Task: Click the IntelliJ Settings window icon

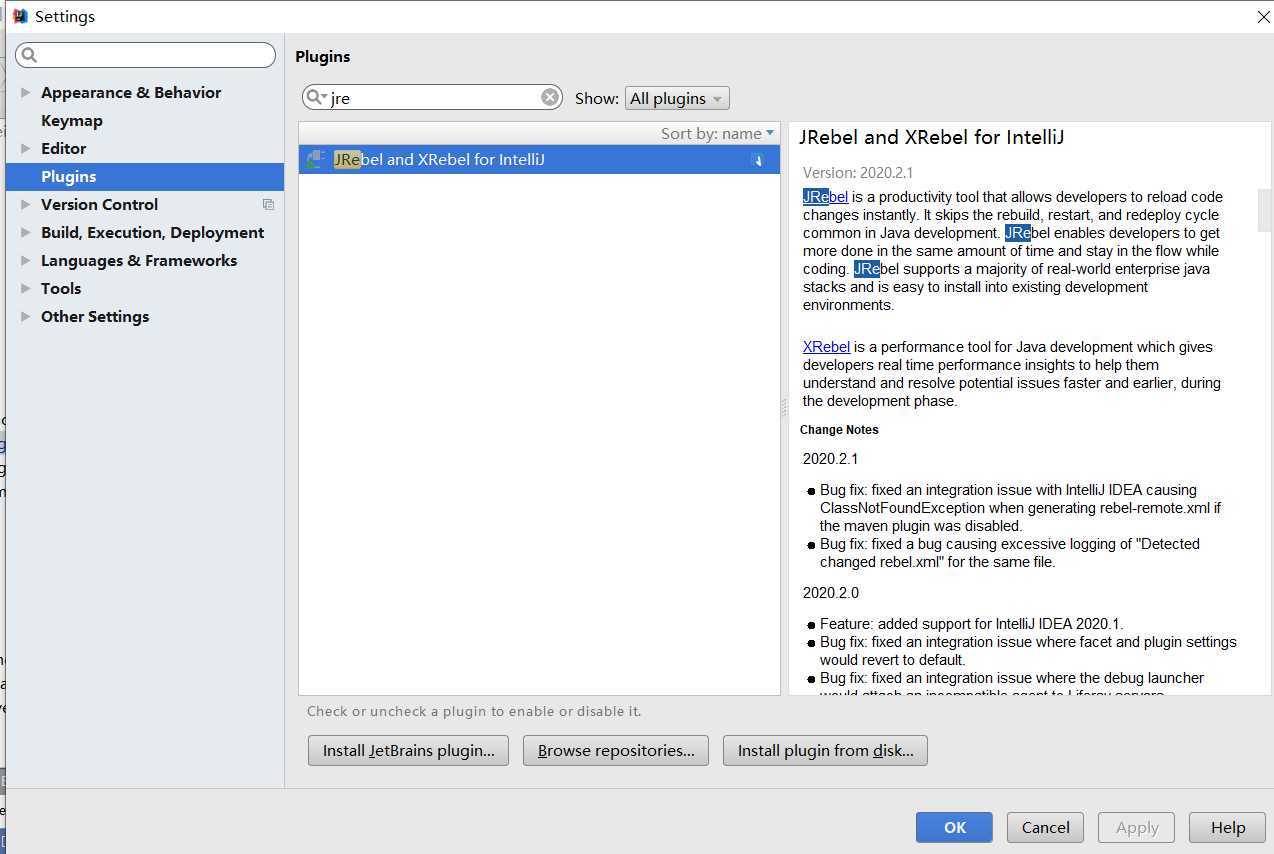Action: tap(19, 16)
